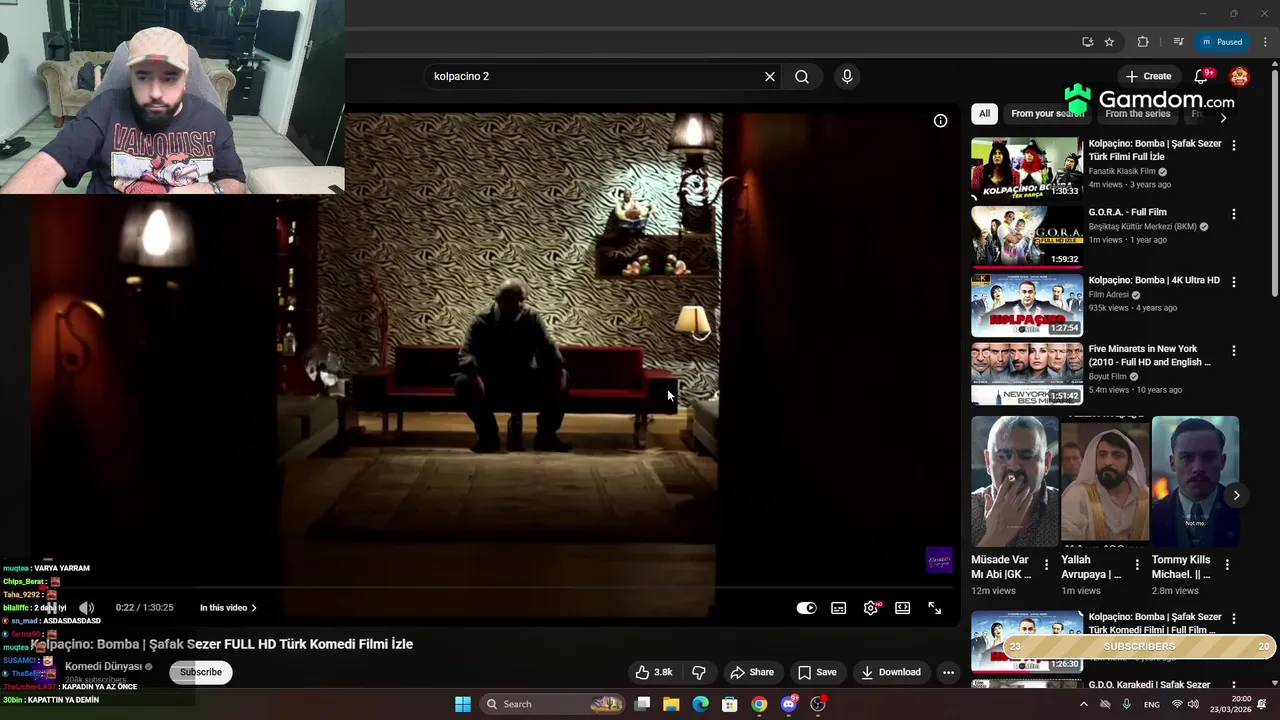Click ENG language indicator
The image size is (1280, 720).
coord(1152,704)
